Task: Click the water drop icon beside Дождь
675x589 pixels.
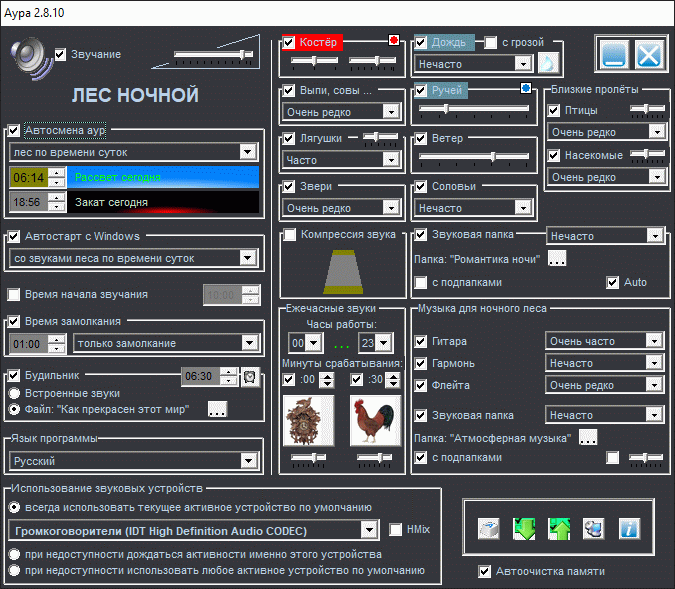Action: 549,63
